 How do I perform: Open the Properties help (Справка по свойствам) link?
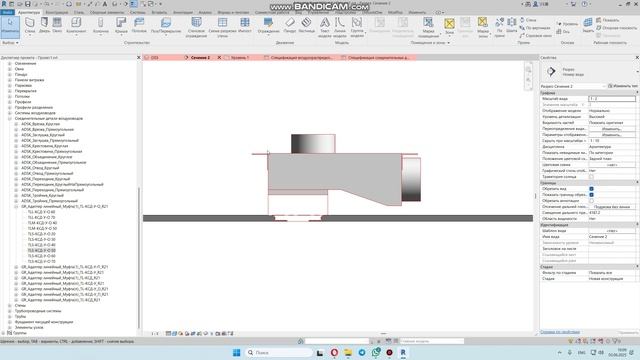coord(560,332)
